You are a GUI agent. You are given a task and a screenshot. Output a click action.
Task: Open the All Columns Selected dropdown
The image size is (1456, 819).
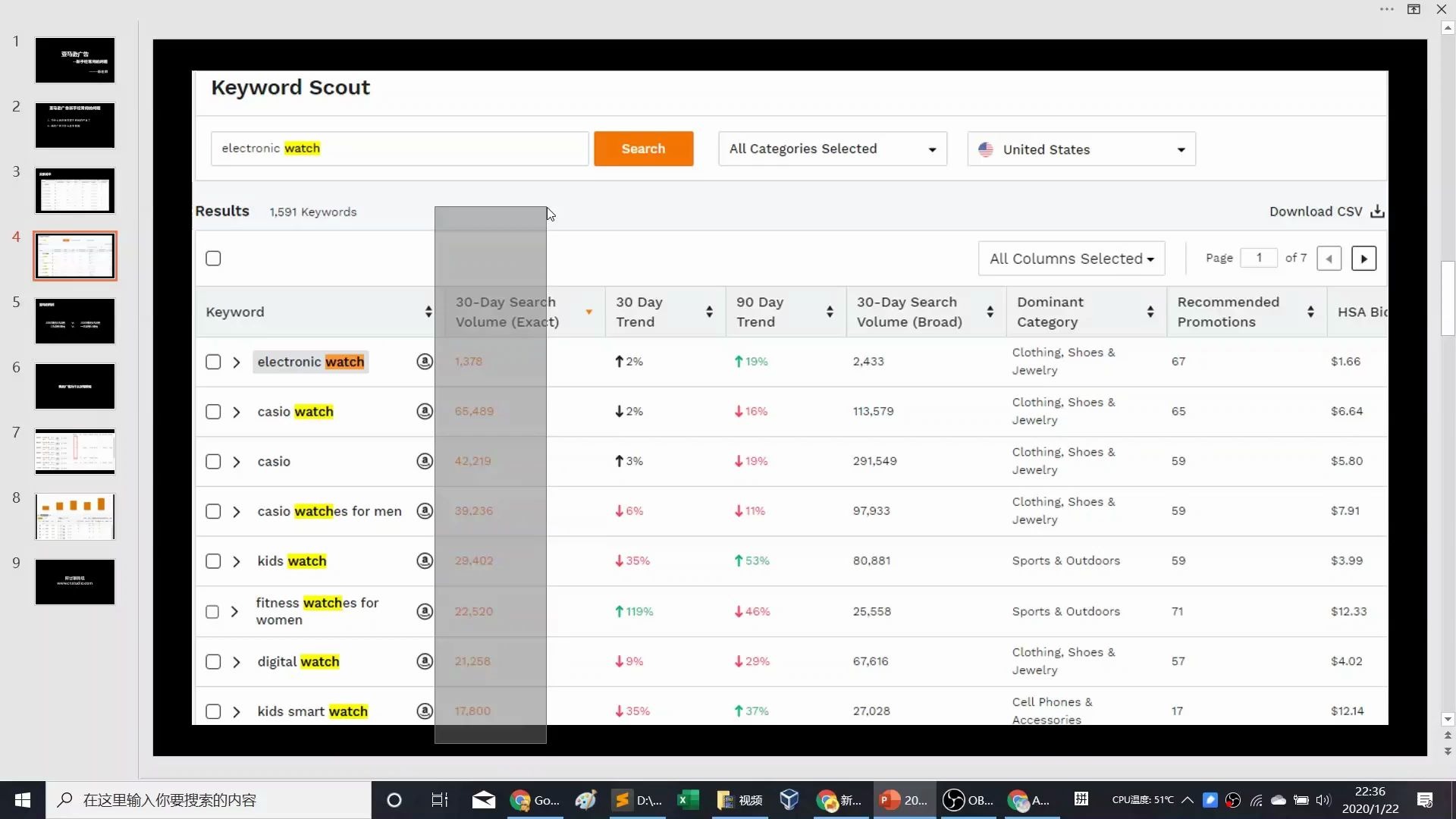click(x=1072, y=259)
